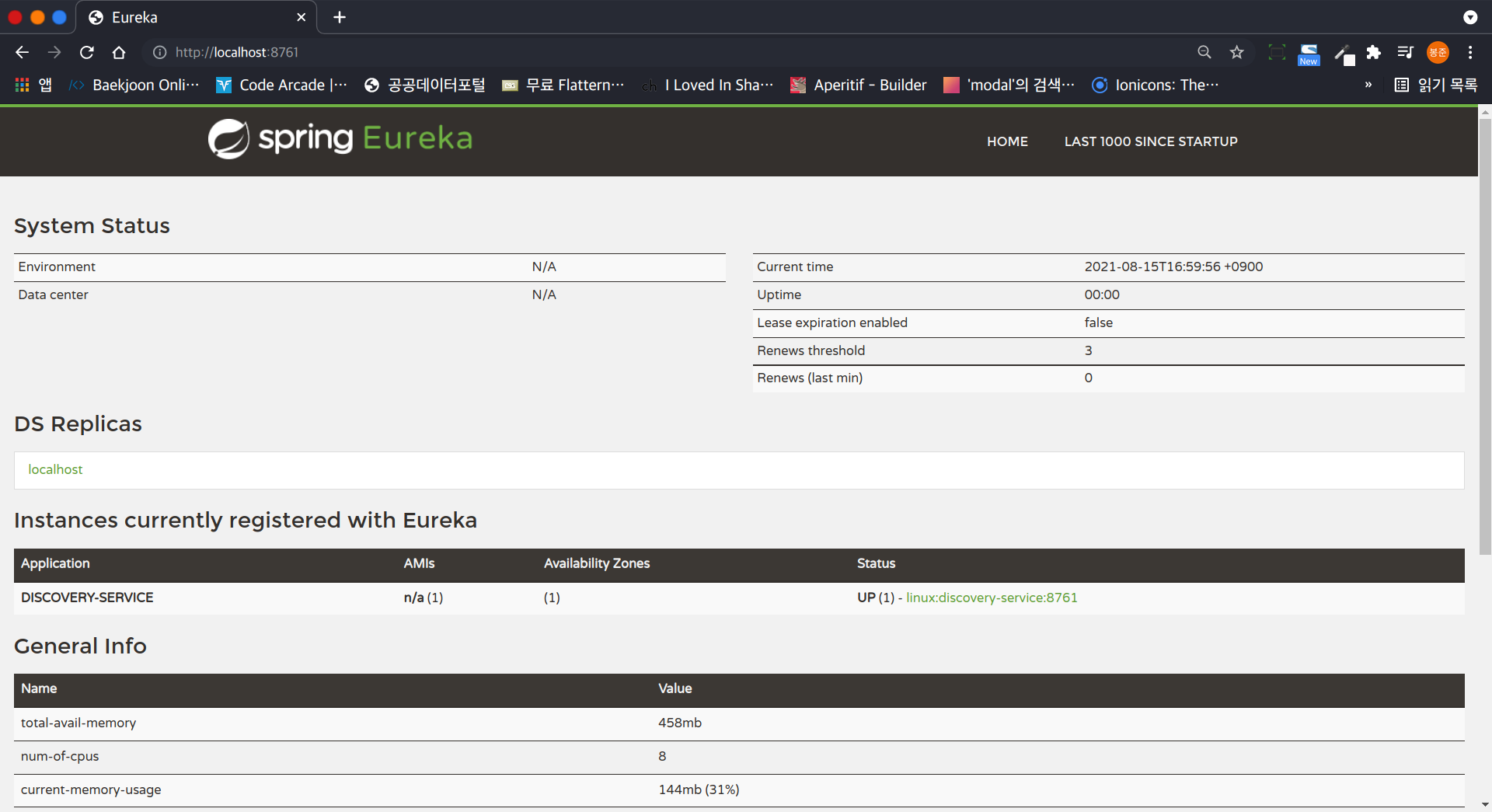
Task: Open a new browser tab
Action: (340, 17)
